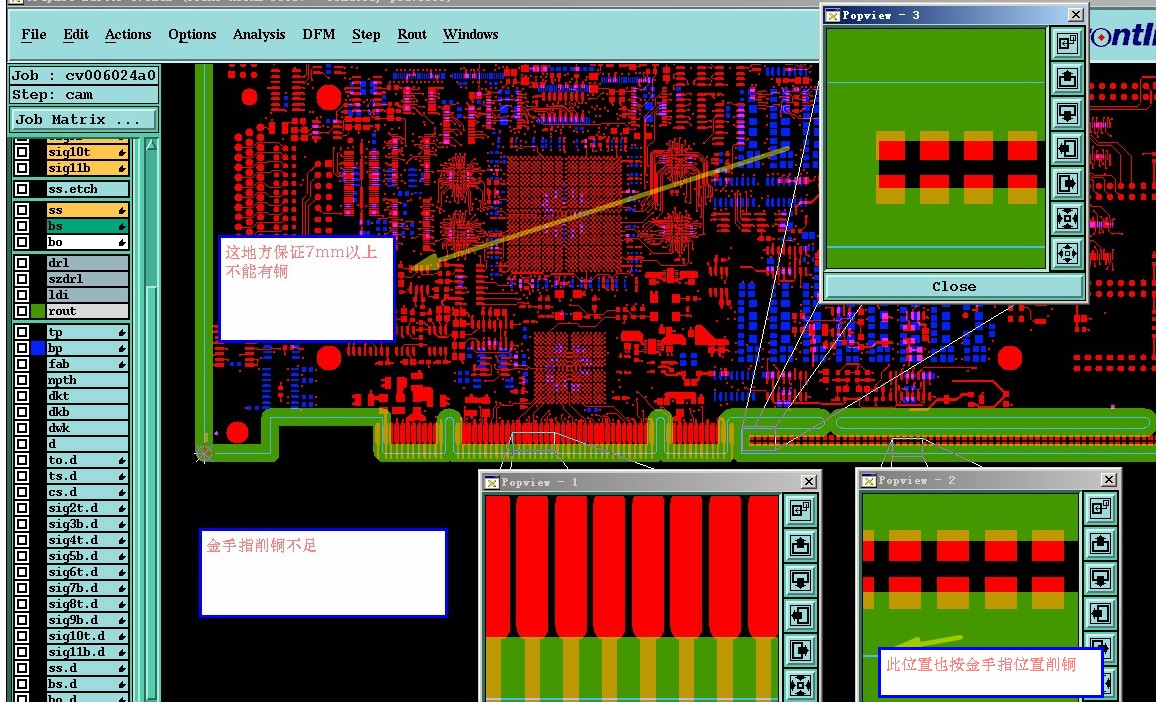Click restore-view icon in Popview 2

coord(1100,507)
